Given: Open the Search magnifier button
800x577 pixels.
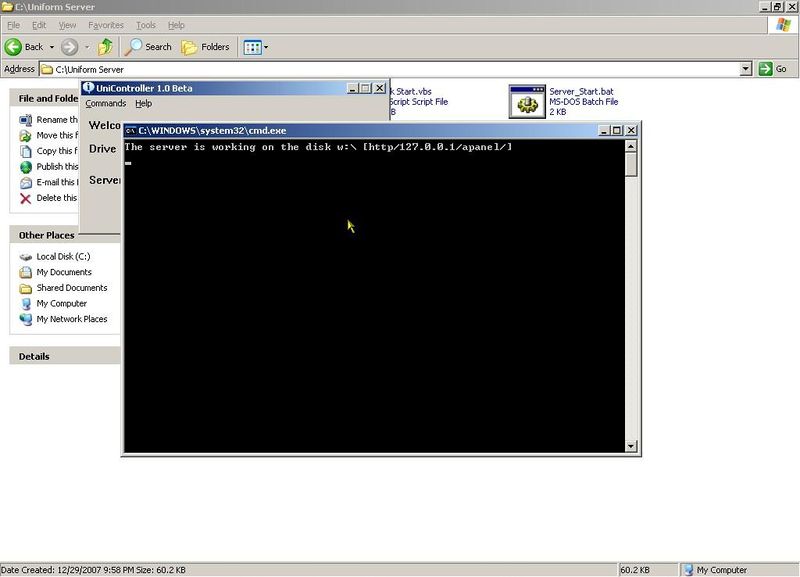Looking at the screenshot, I should click(x=148, y=47).
